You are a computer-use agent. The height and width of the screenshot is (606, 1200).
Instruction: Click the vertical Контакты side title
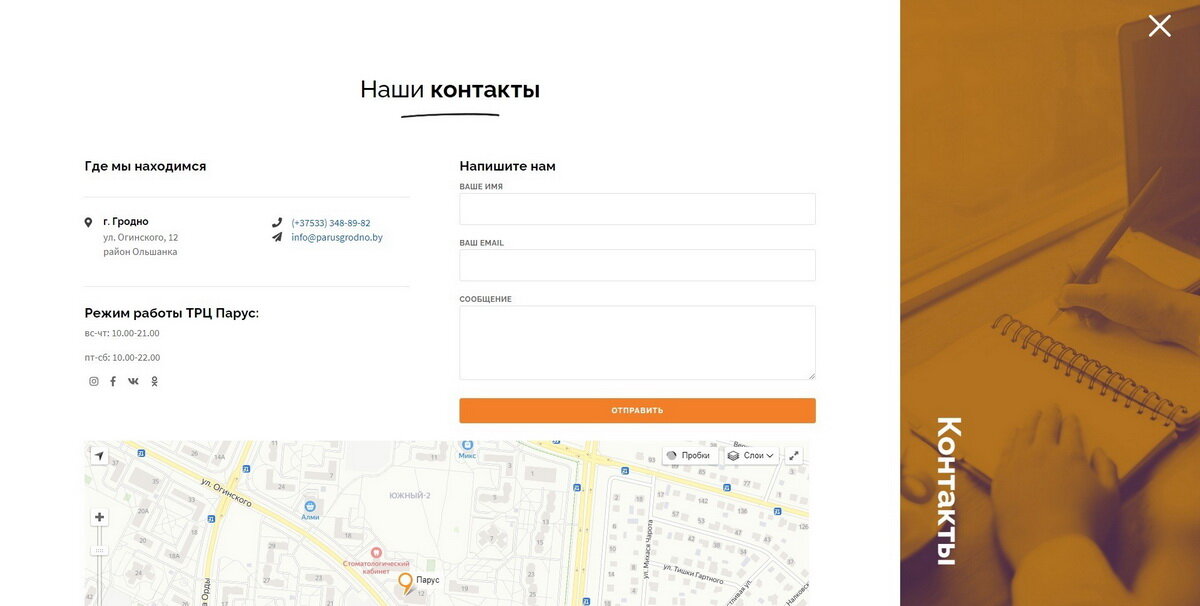click(948, 491)
